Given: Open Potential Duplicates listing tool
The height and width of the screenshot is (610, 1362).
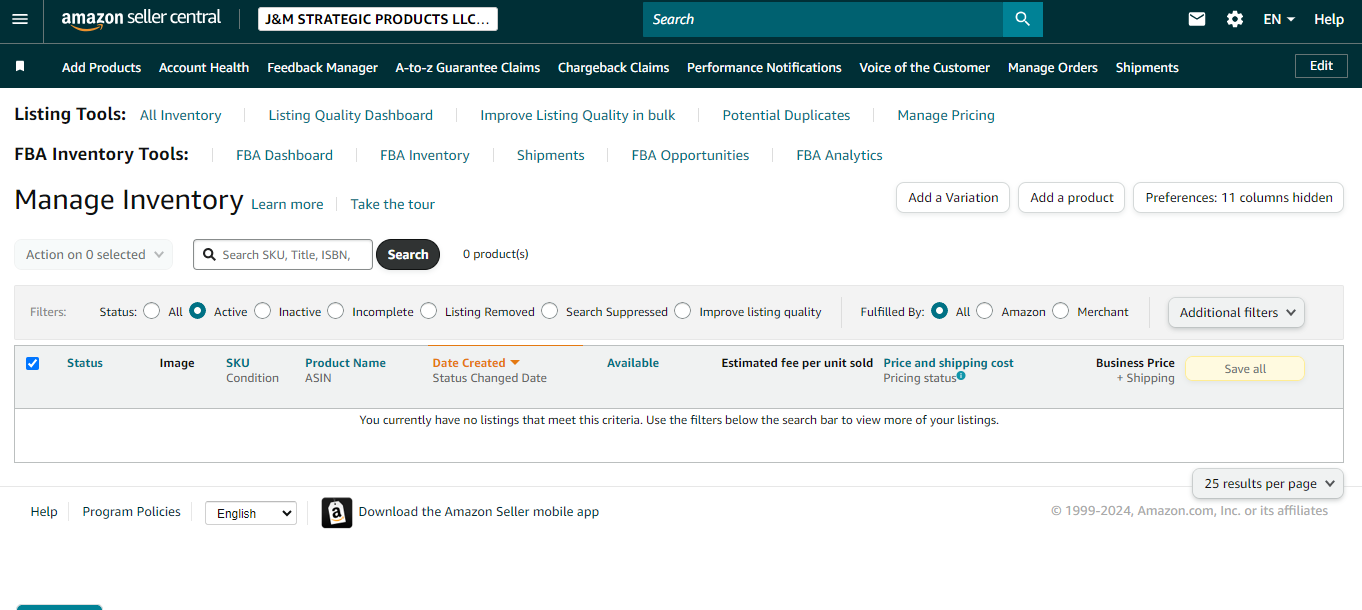Looking at the screenshot, I should [x=786, y=115].
